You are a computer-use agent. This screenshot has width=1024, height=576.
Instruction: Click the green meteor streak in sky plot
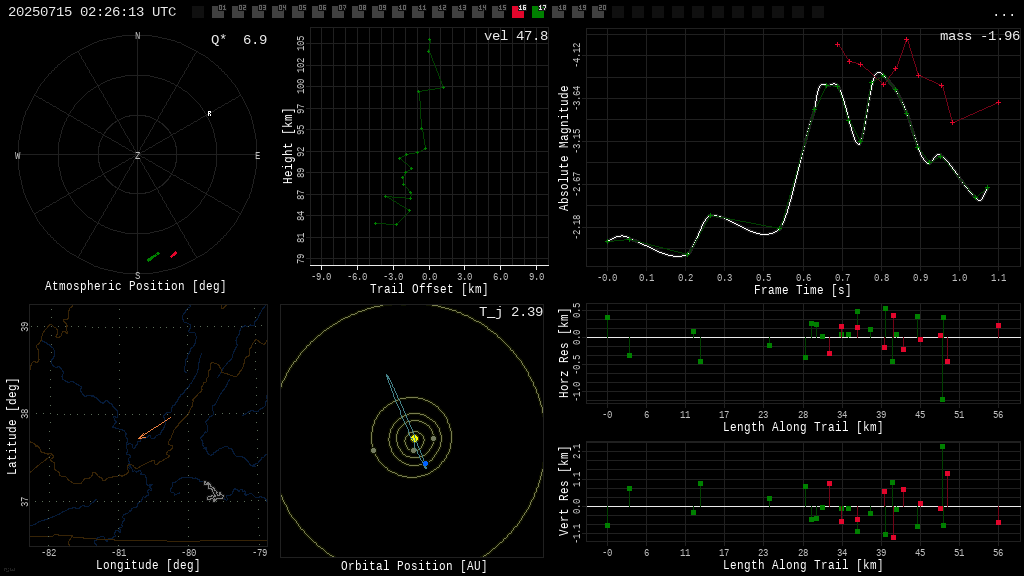pyautogui.click(x=153, y=257)
